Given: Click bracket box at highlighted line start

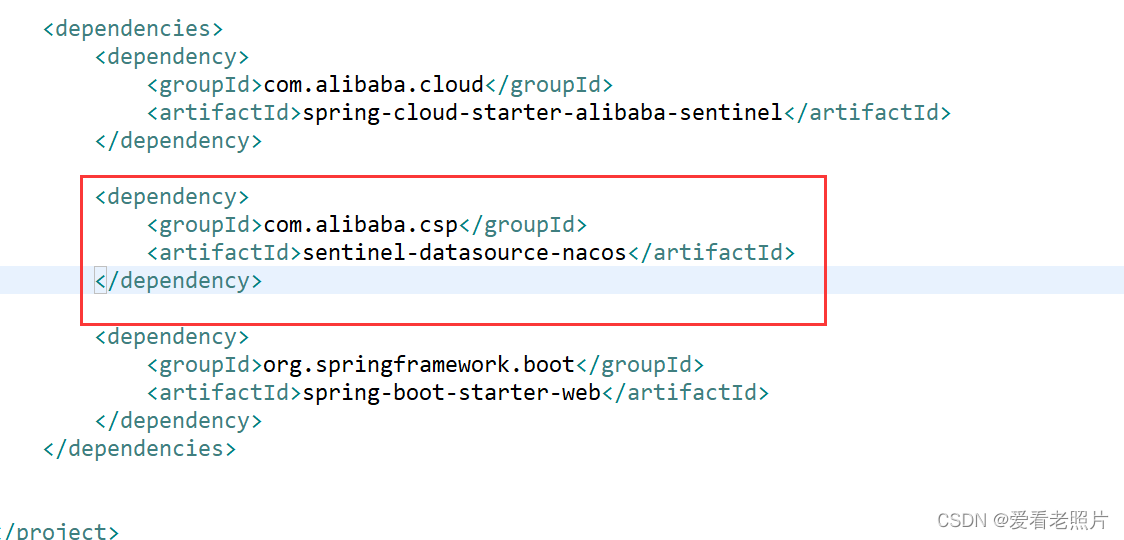Looking at the screenshot, I should [100, 281].
